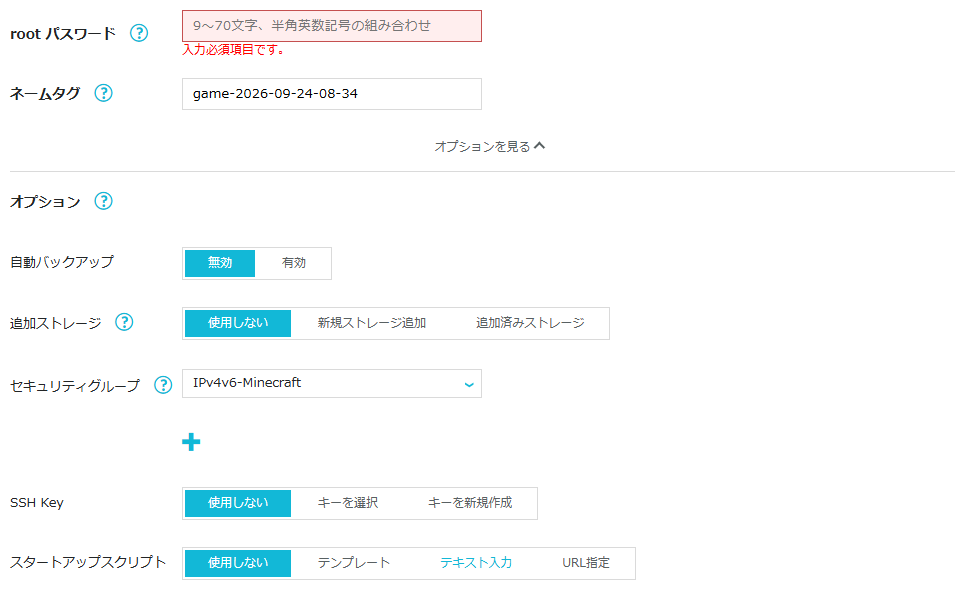Image resolution: width=960 pixels, height=590 pixels.
Task: Choose テンプレート for startup script
Action: tap(353, 563)
